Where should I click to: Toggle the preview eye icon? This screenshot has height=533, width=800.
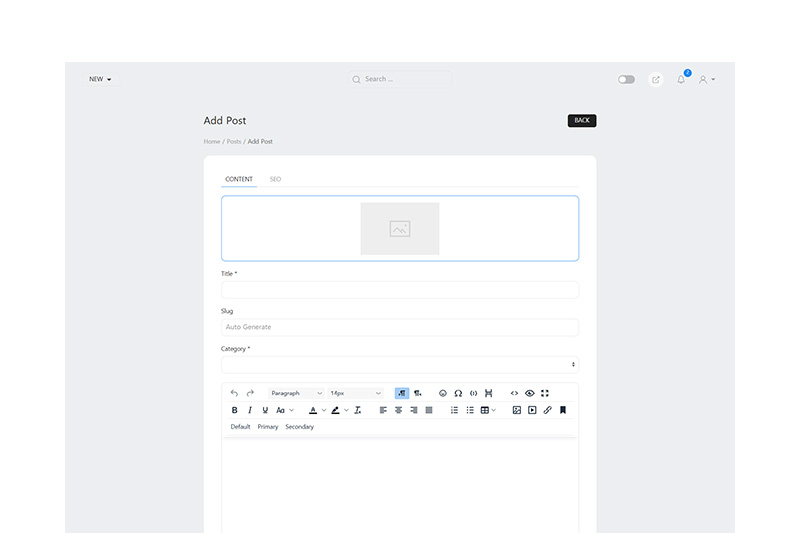[x=530, y=393]
